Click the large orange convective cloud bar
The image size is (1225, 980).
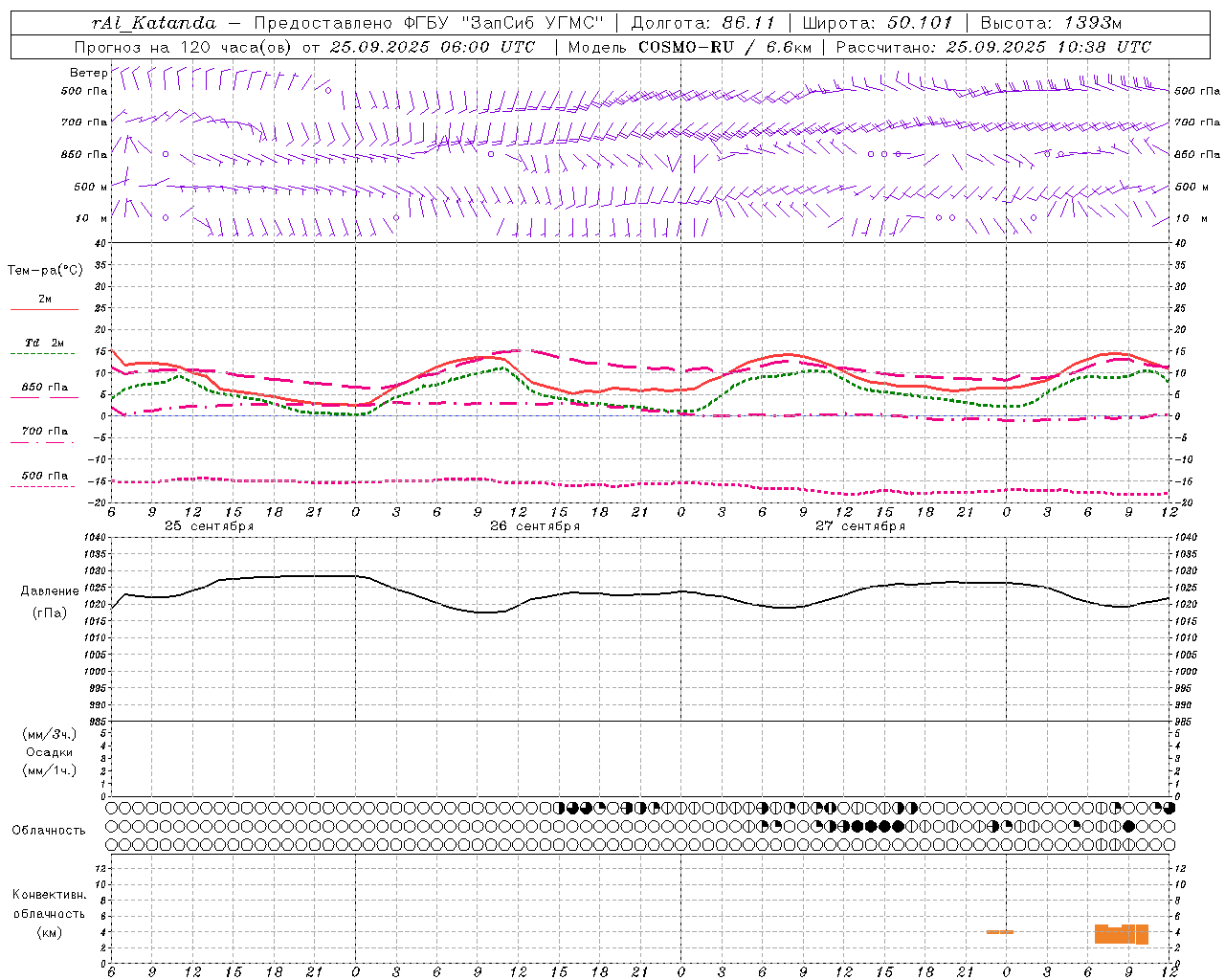(x=1121, y=934)
